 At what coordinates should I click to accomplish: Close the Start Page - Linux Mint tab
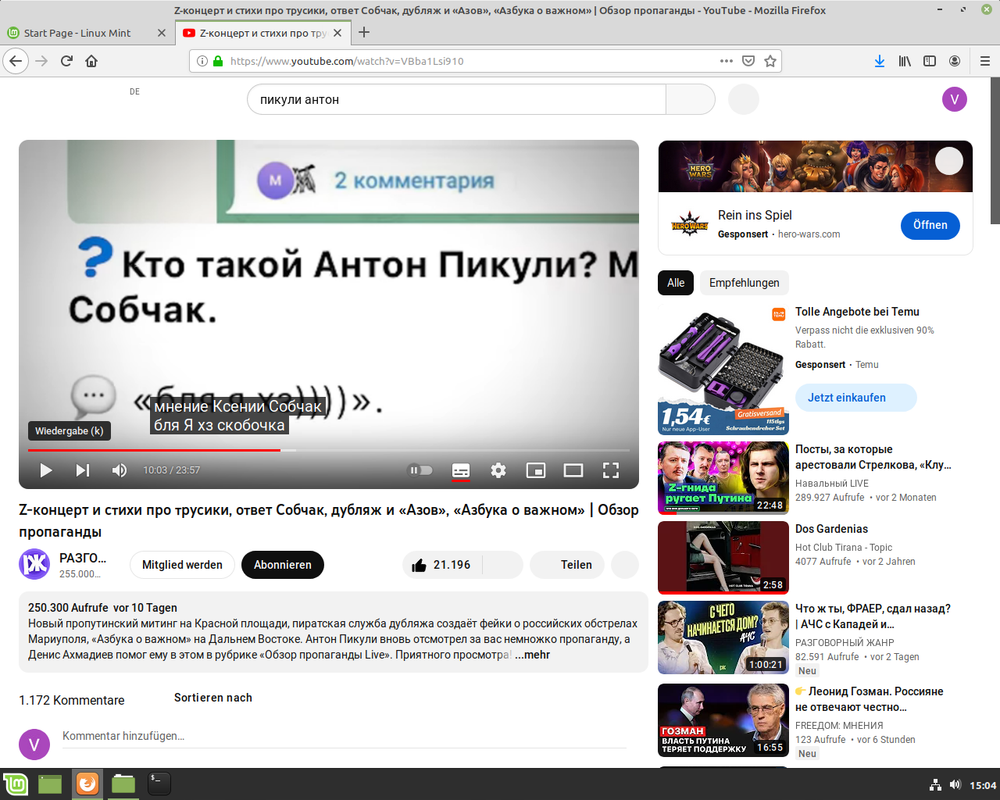(x=161, y=33)
